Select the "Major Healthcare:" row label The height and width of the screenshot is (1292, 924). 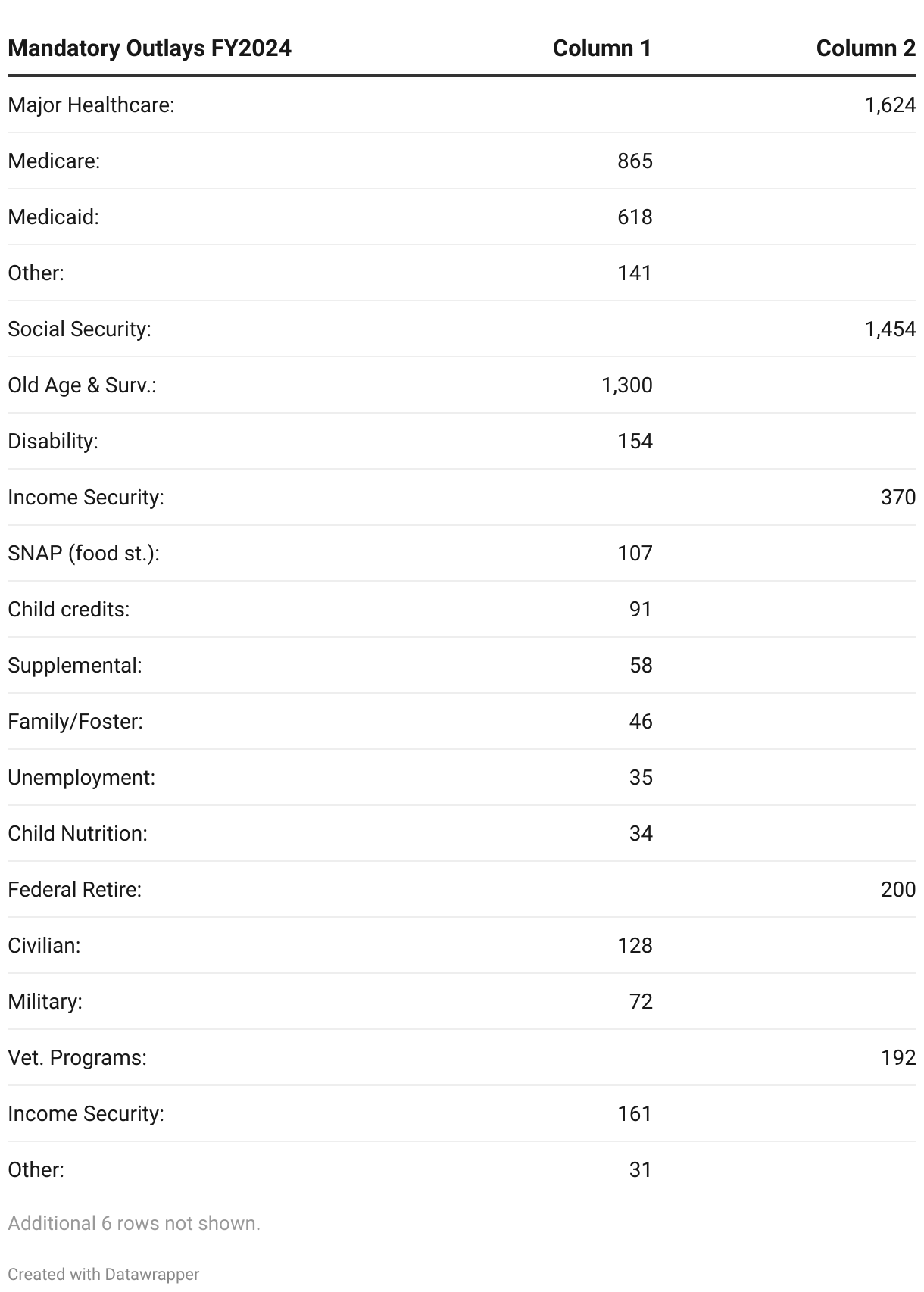[91, 105]
